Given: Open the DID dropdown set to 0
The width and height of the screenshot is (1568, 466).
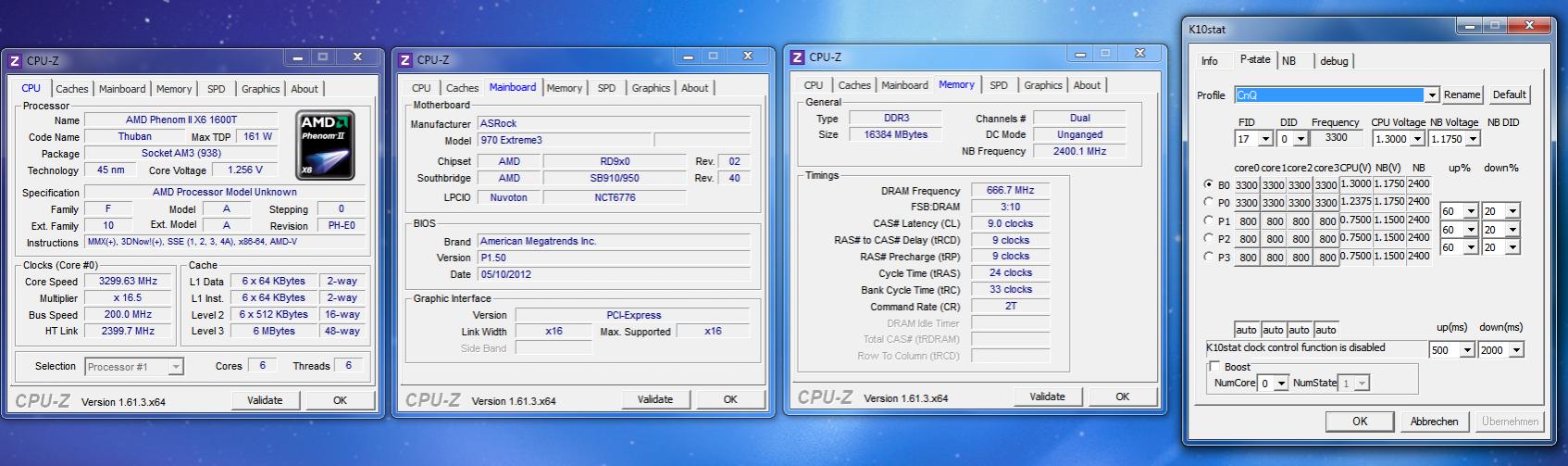Looking at the screenshot, I should click(x=1300, y=139).
